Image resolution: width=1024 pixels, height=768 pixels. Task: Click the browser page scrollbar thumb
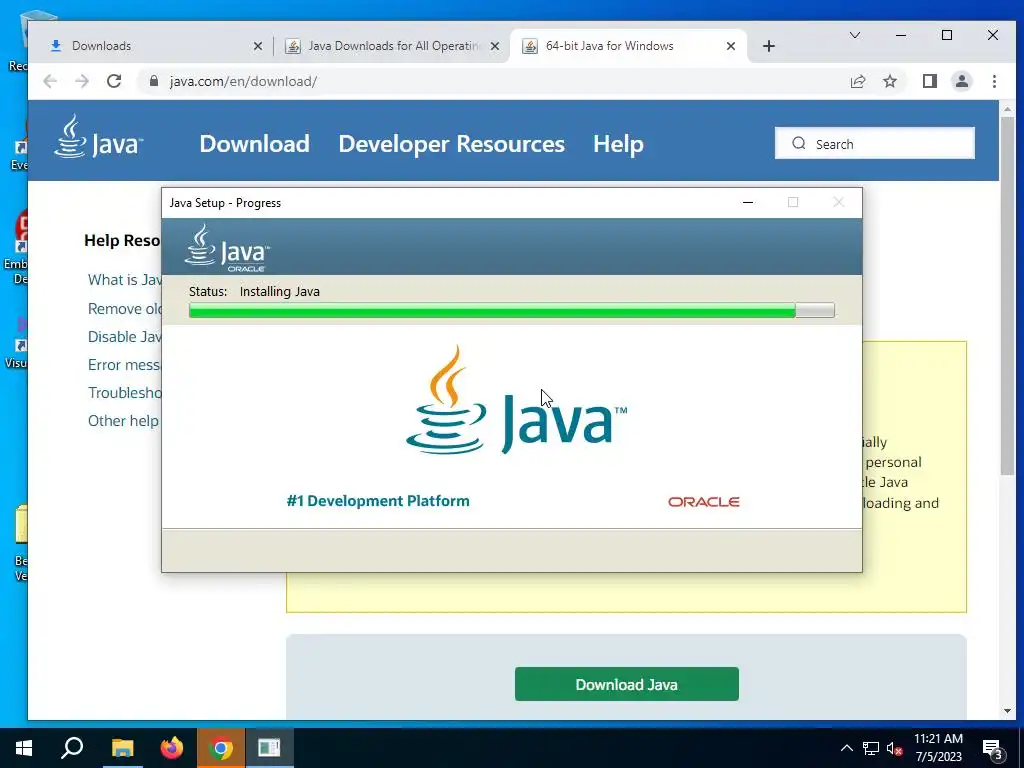pyautogui.click(x=1007, y=296)
